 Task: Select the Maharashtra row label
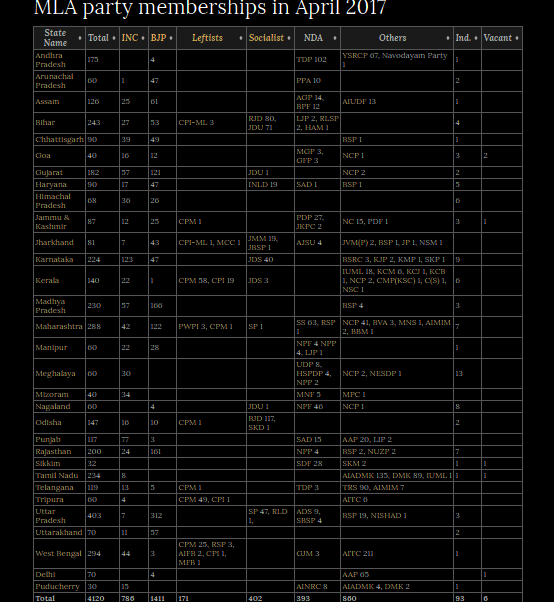click(59, 327)
